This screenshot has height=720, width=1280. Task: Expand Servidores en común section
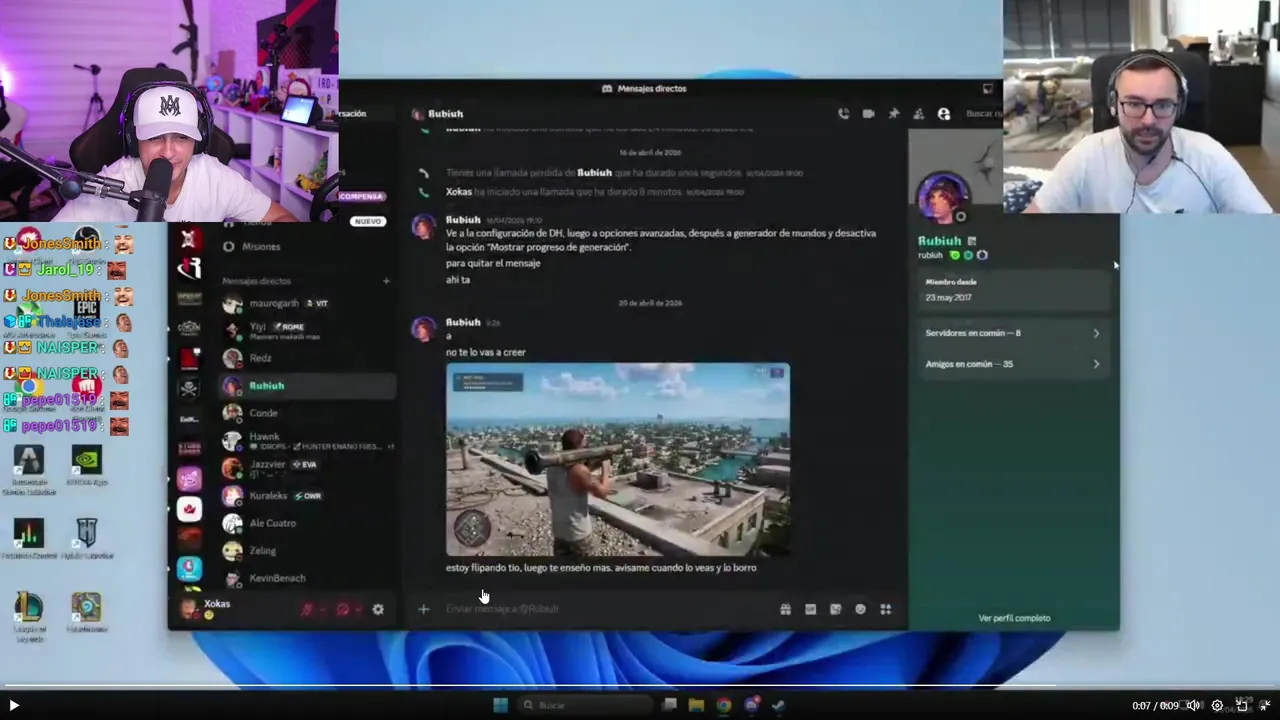tap(1012, 333)
